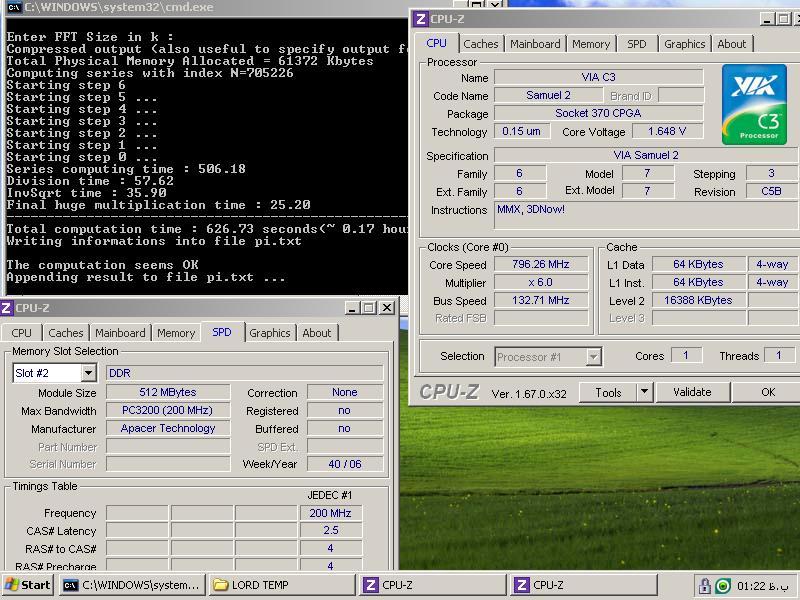Click the x 6.0 multiplier value

541,282
